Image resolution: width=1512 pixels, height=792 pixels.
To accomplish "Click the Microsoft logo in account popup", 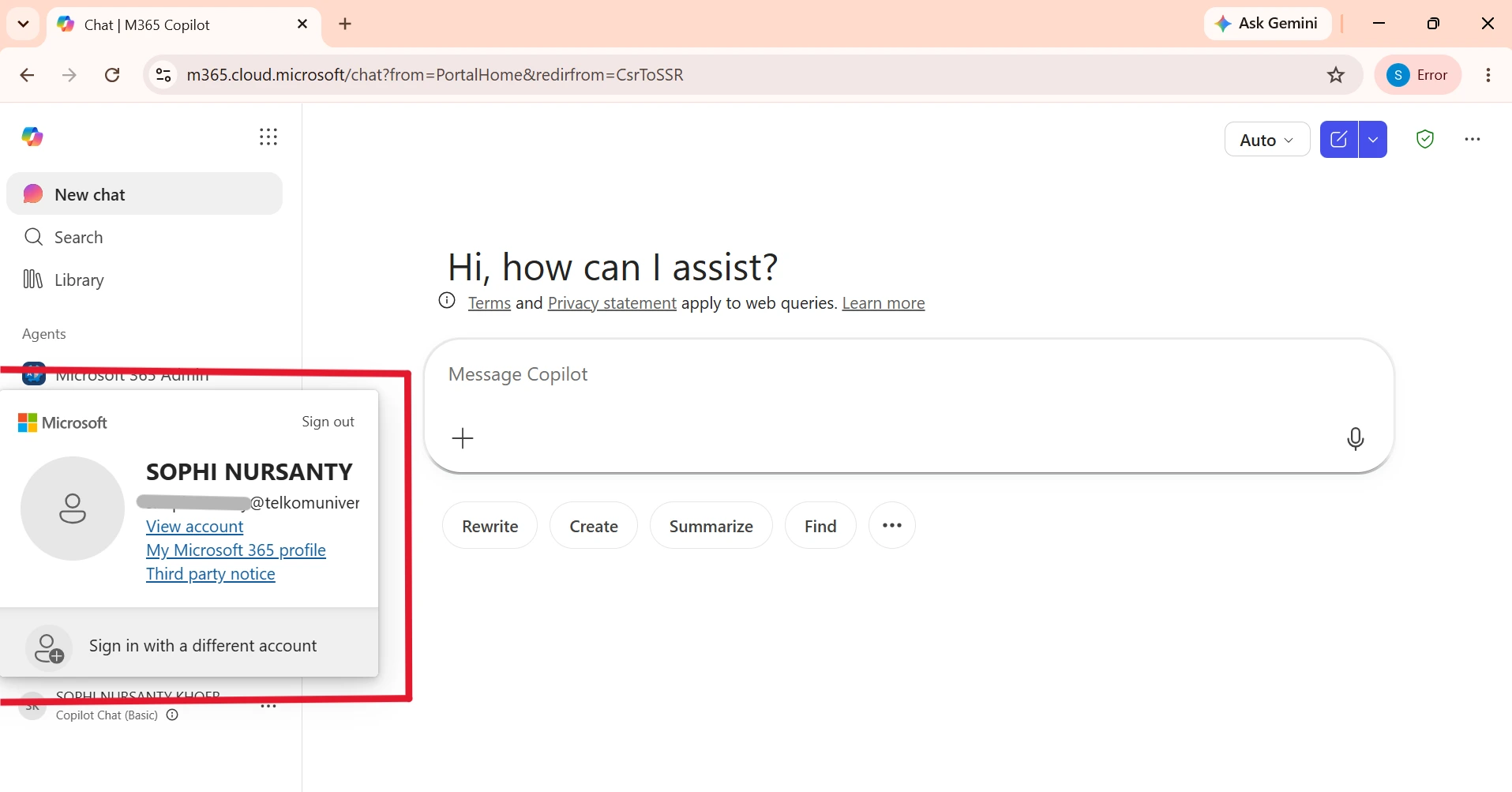I will point(62,423).
